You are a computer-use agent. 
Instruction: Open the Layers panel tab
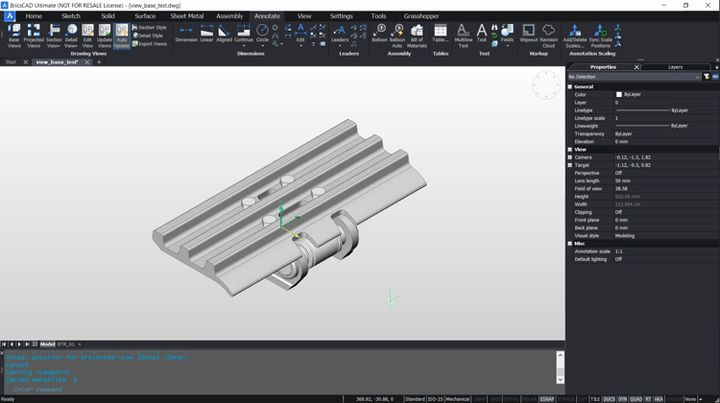(675, 67)
